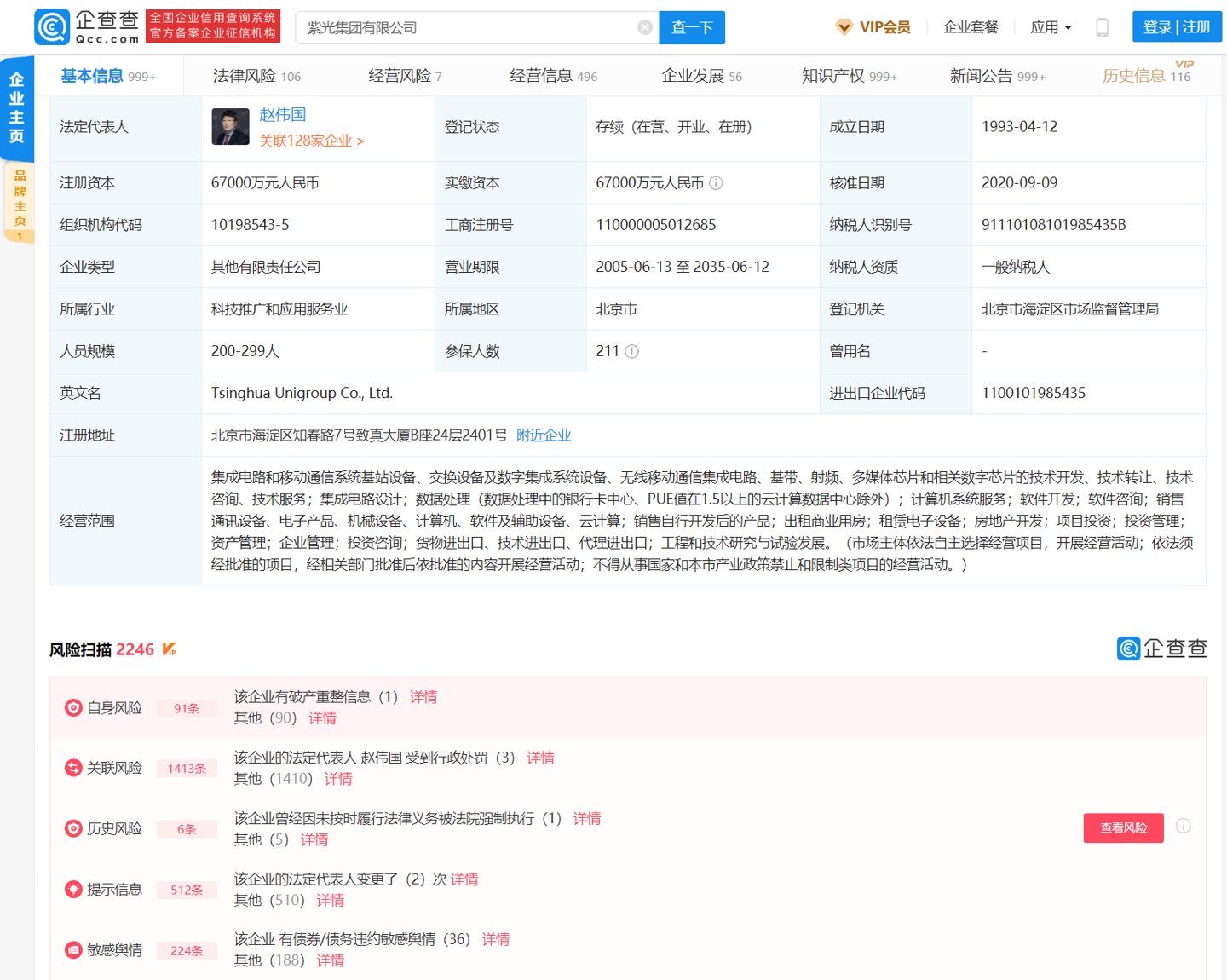The height and width of the screenshot is (980, 1227).
Task: Click the mobile phone icon in header
Action: pyautogui.click(x=1102, y=27)
